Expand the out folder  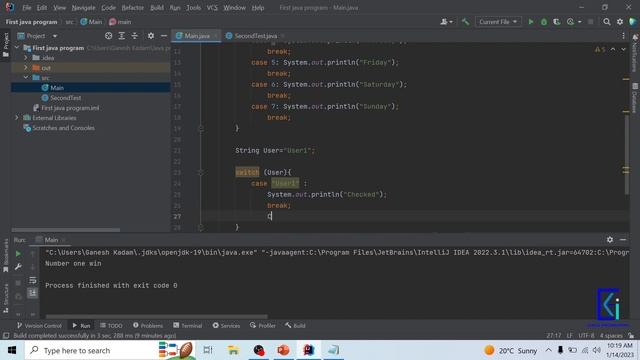pyautogui.click(x=26, y=68)
